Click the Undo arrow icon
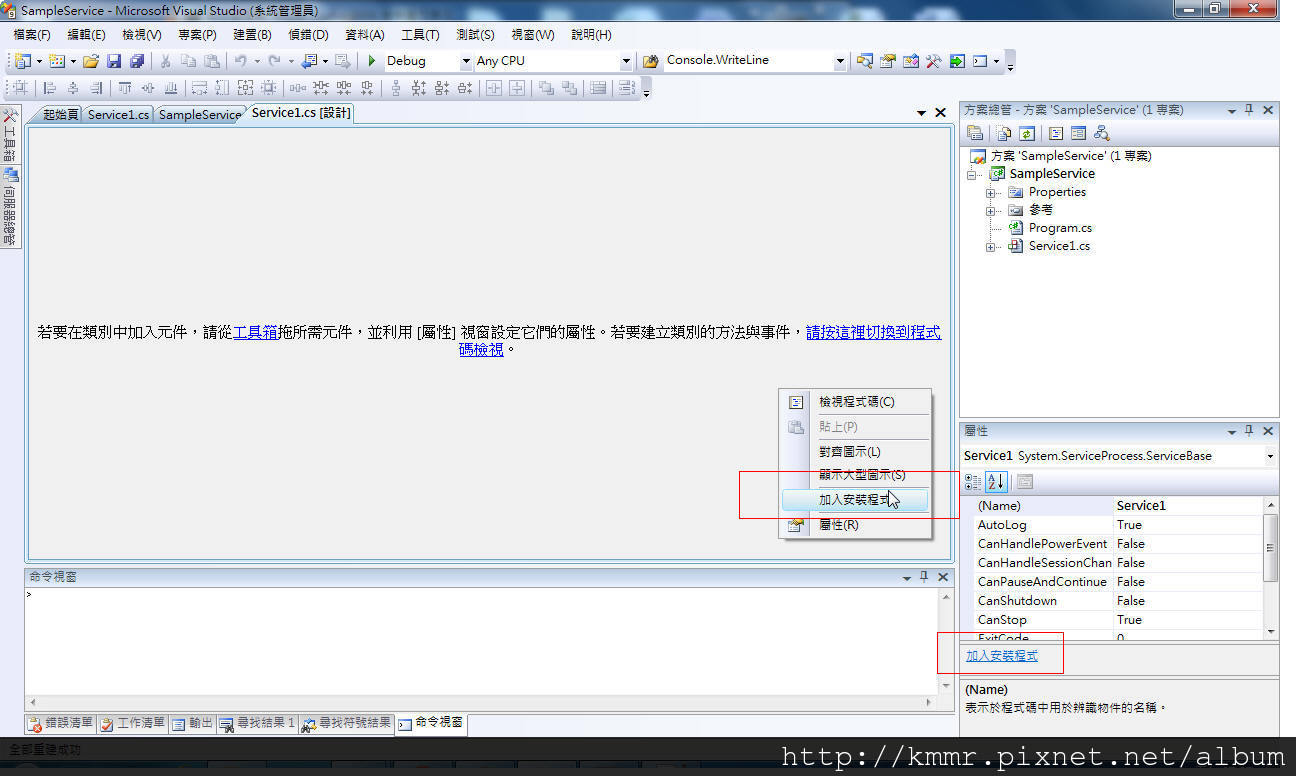Screen dimensions: 1296x776 coord(240,61)
